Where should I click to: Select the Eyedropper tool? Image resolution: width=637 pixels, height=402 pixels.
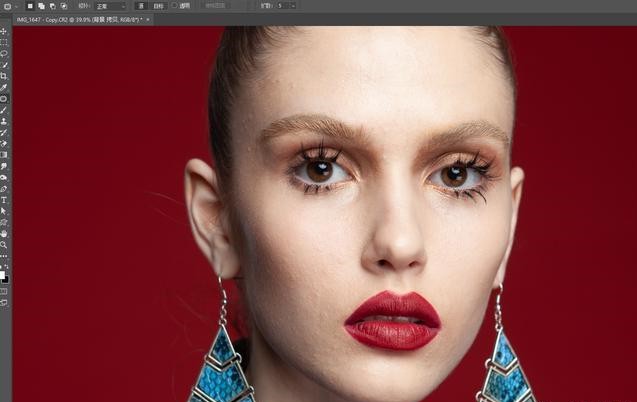(x=4, y=87)
